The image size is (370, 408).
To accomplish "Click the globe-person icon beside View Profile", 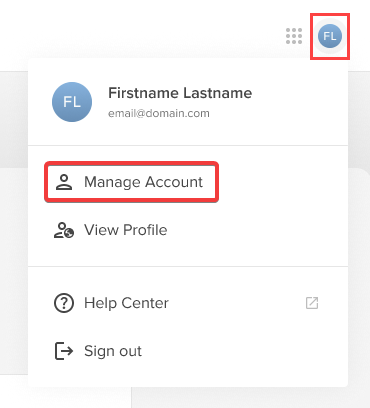I will (64, 230).
